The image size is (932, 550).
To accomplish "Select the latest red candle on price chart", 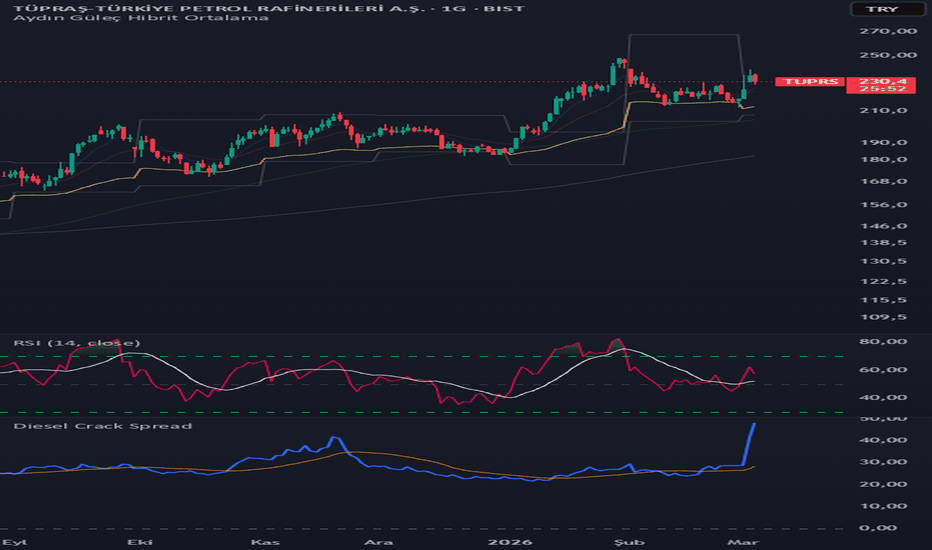I will [755, 78].
